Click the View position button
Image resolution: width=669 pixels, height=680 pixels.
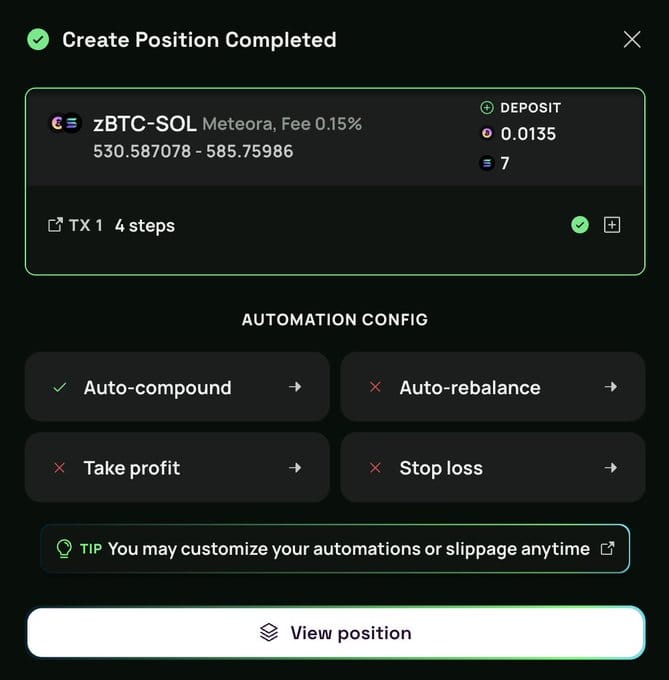pyautogui.click(x=336, y=633)
